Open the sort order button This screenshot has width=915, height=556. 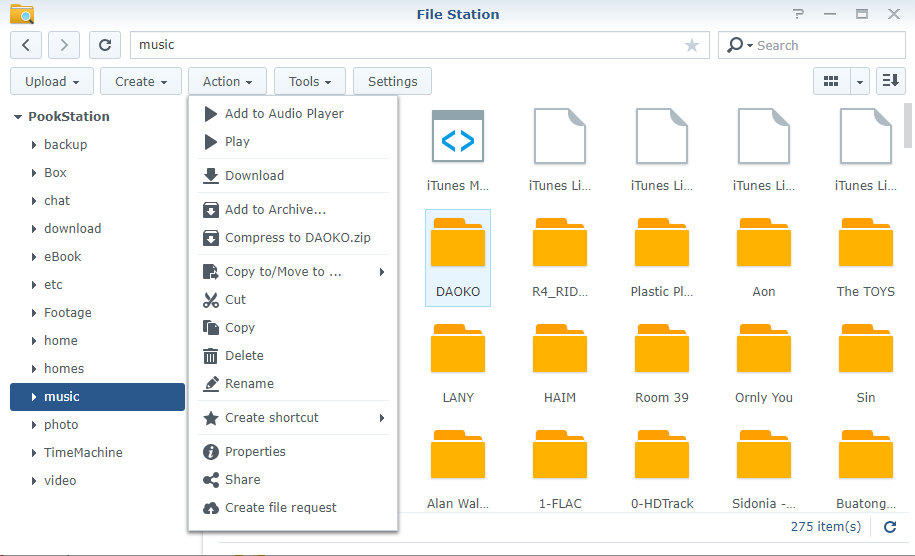pos(890,81)
